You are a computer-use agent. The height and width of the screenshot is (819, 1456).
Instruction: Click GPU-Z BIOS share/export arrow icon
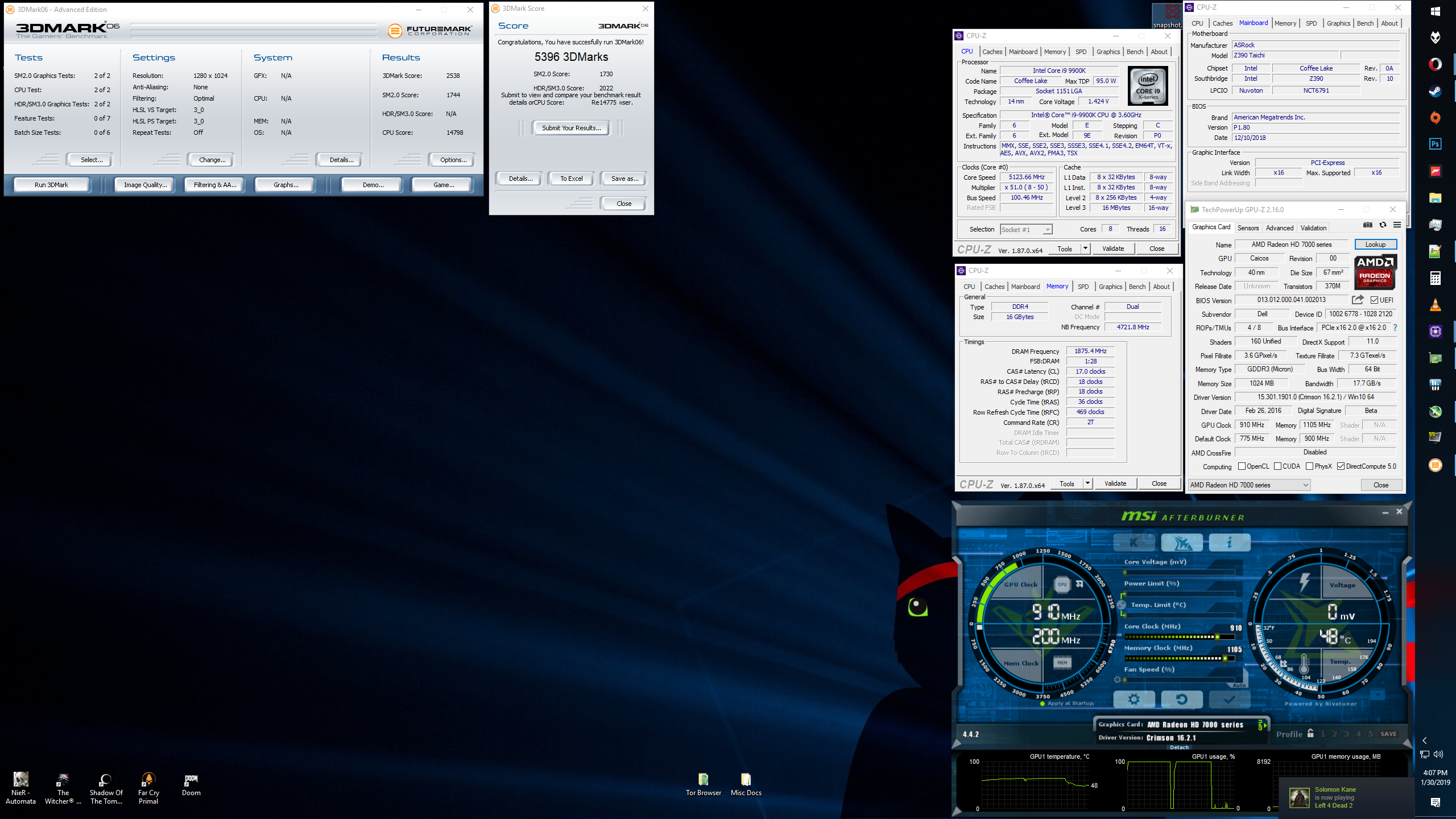1358,300
